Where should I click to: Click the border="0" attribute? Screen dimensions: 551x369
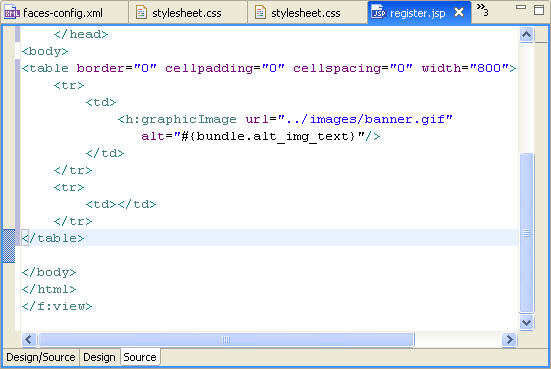tap(116, 68)
